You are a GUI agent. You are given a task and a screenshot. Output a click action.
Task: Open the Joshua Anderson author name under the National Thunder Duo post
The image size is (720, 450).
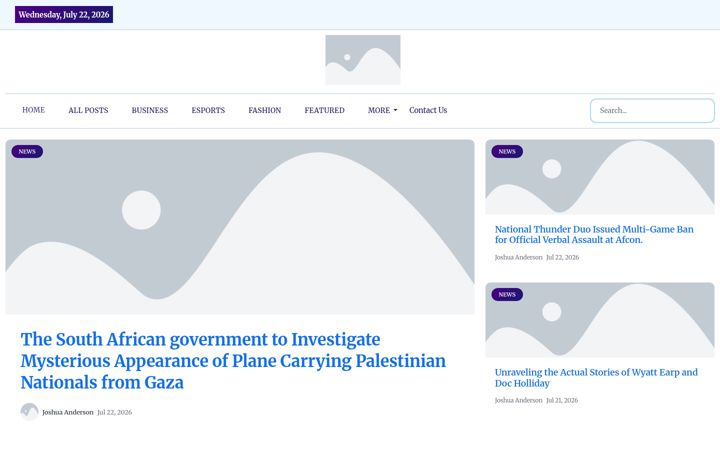(518, 257)
